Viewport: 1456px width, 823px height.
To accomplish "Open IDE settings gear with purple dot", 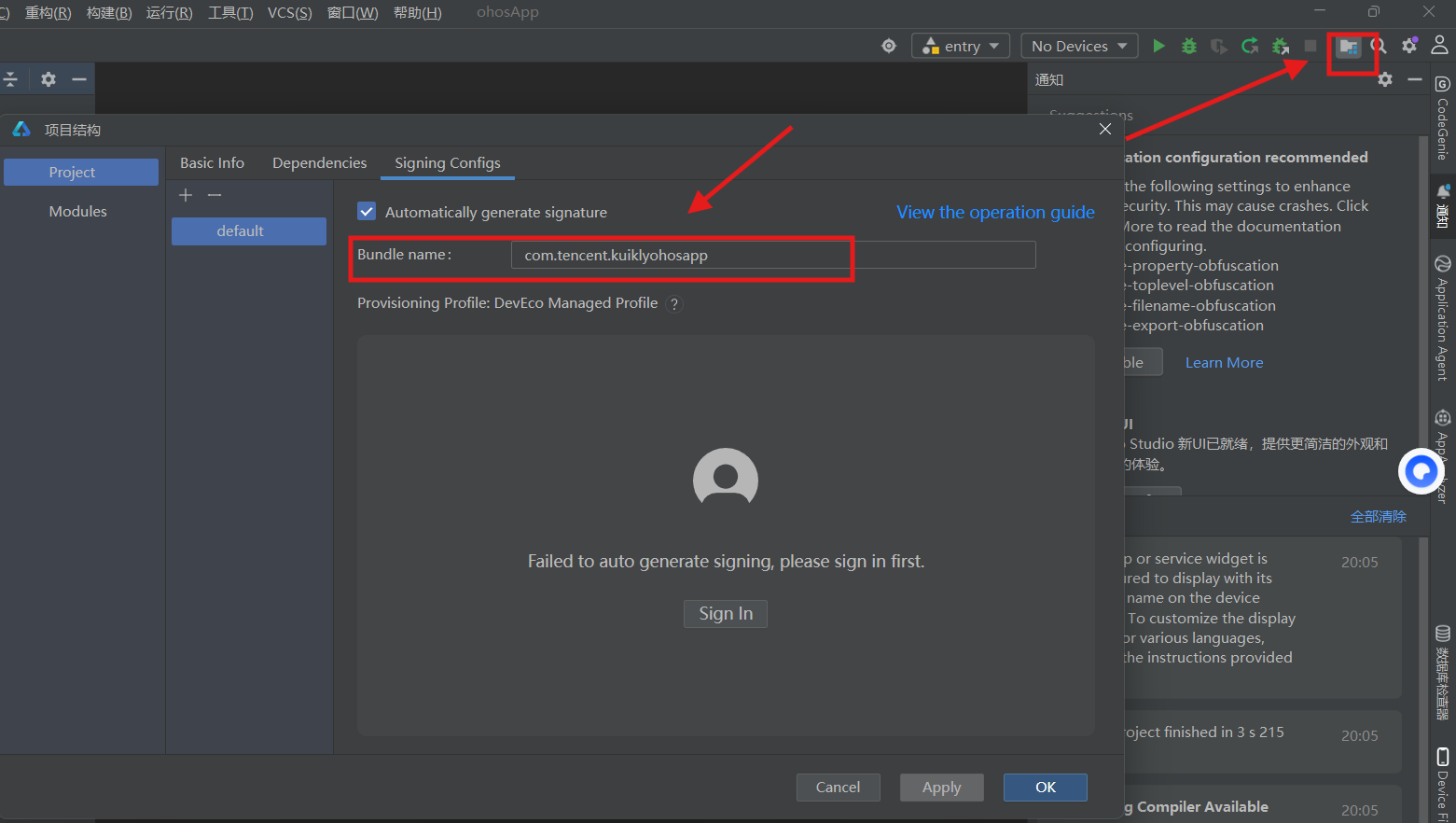I will 1409,45.
